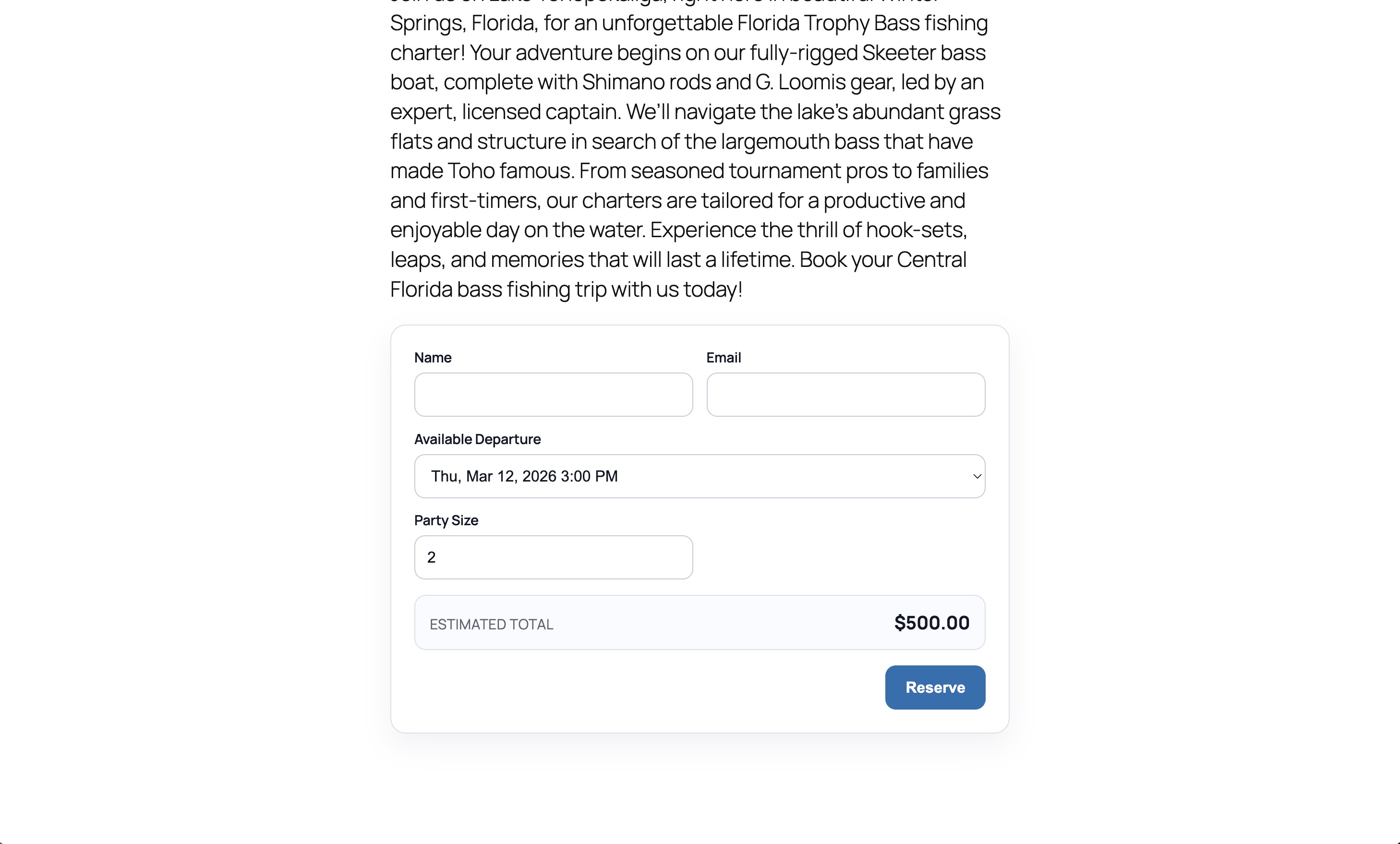Image resolution: width=1400 pixels, height=844 pixels.
Task: Click the Party Size label
Action: [x=446, y=520]
